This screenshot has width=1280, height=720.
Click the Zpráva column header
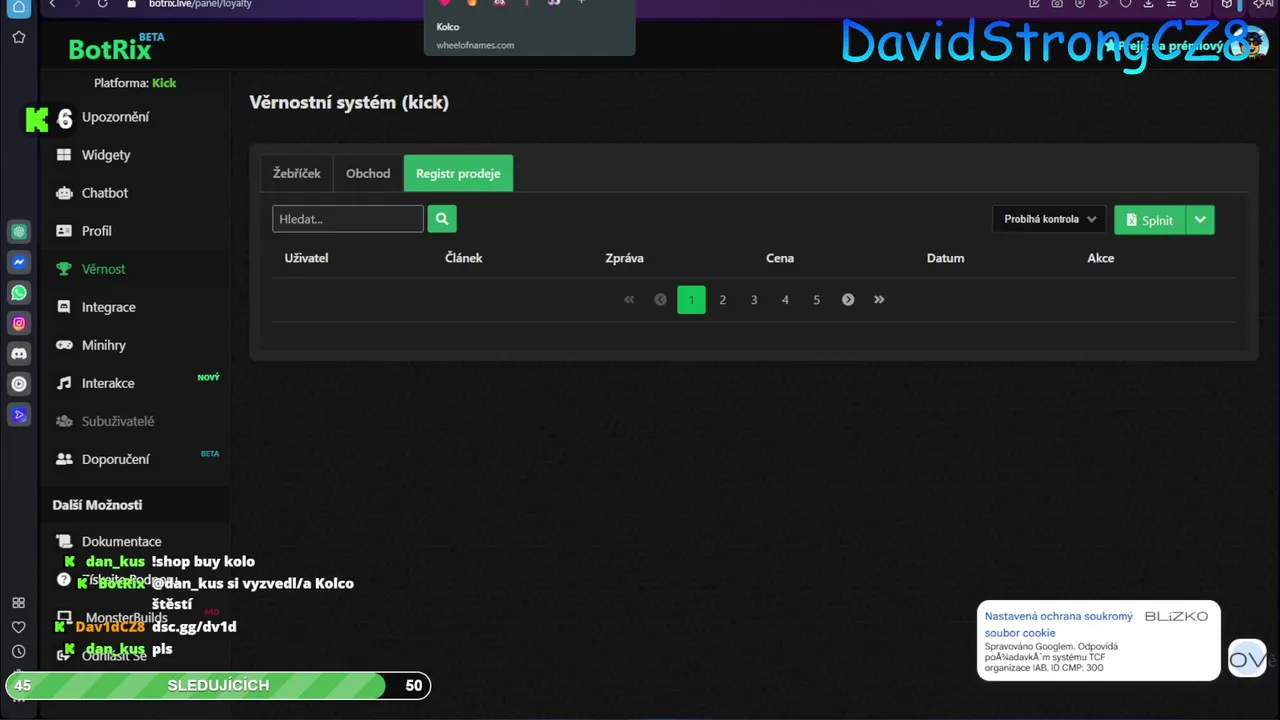point(624,258)
